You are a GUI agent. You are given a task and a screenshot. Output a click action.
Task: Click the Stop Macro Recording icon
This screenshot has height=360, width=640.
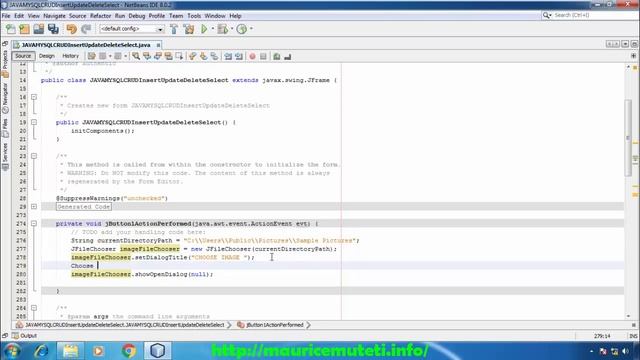(263, 56)
